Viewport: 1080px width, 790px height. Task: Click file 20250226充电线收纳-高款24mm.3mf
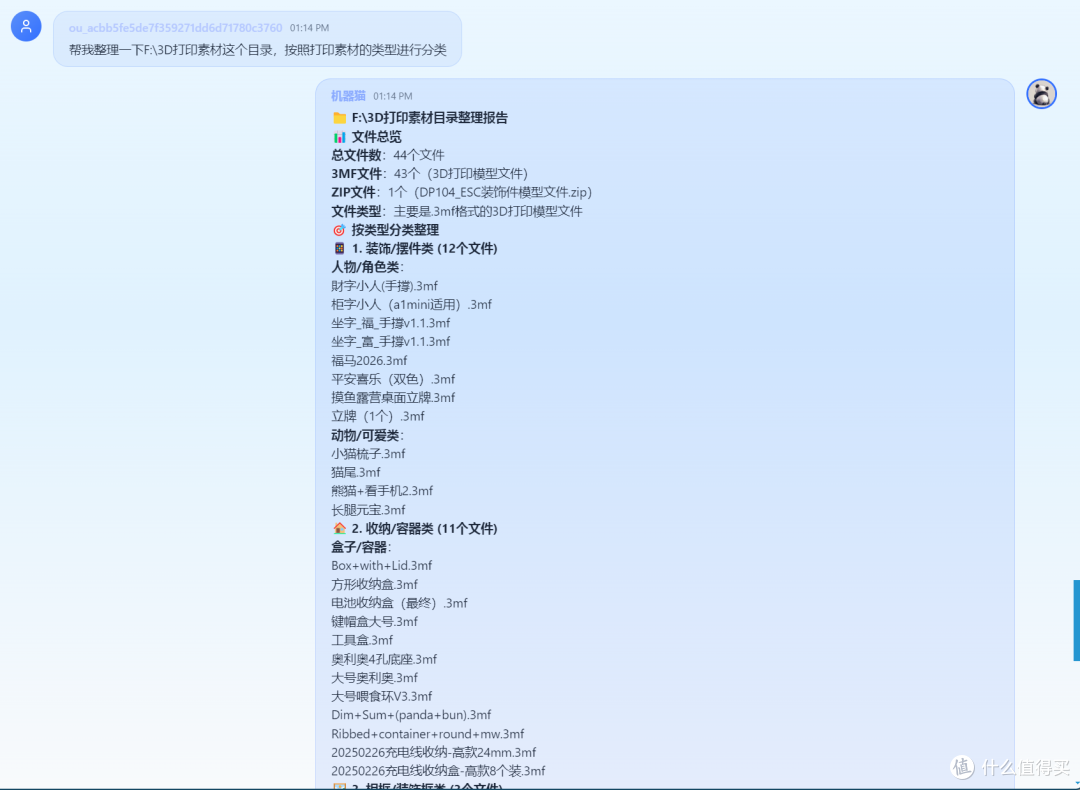tap(434, 752)
